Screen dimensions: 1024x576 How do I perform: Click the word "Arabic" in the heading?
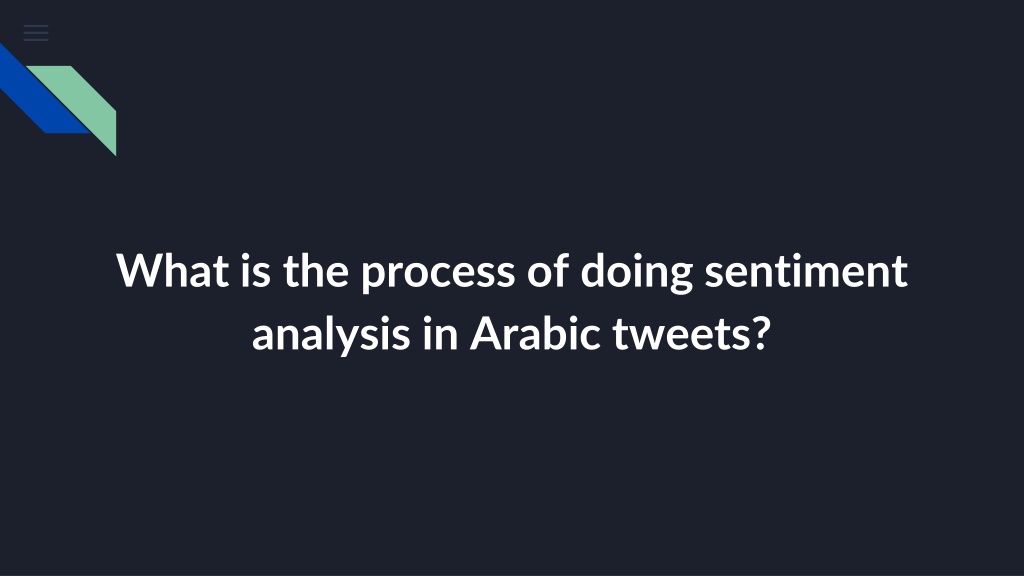[x=535, y=333]
